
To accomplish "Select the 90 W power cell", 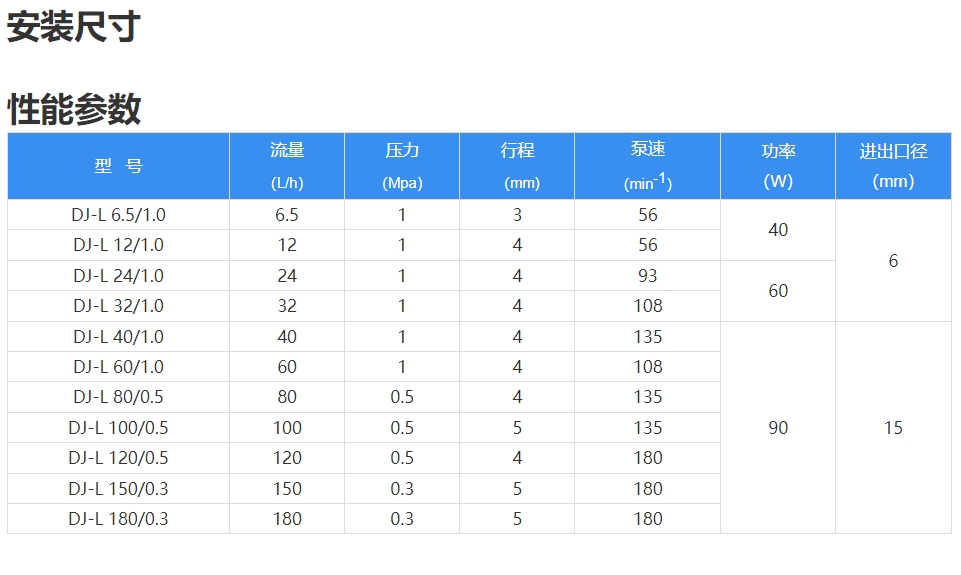I will tap(778, 428).
